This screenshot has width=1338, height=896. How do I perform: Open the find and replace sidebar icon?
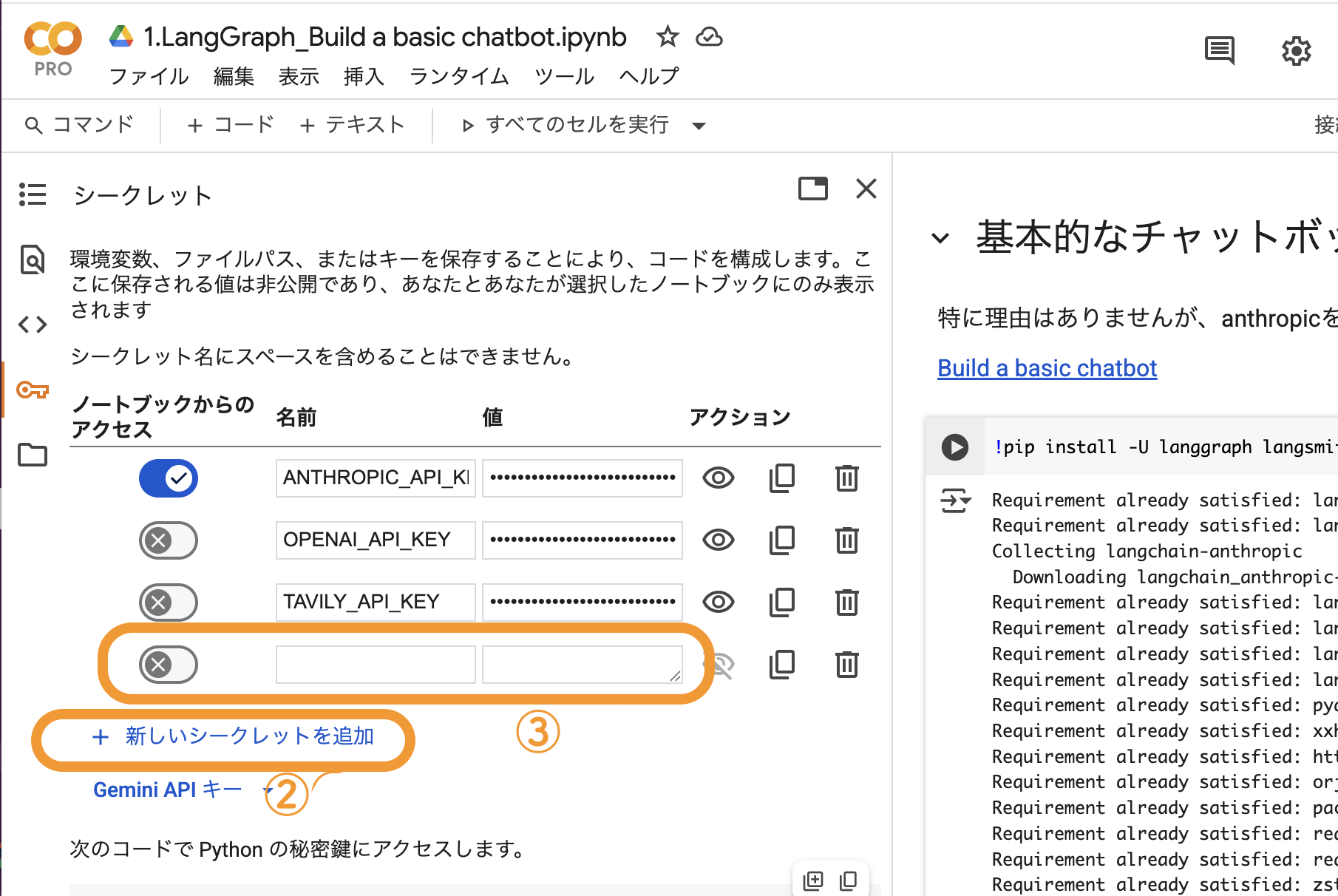tap(33, 259)
